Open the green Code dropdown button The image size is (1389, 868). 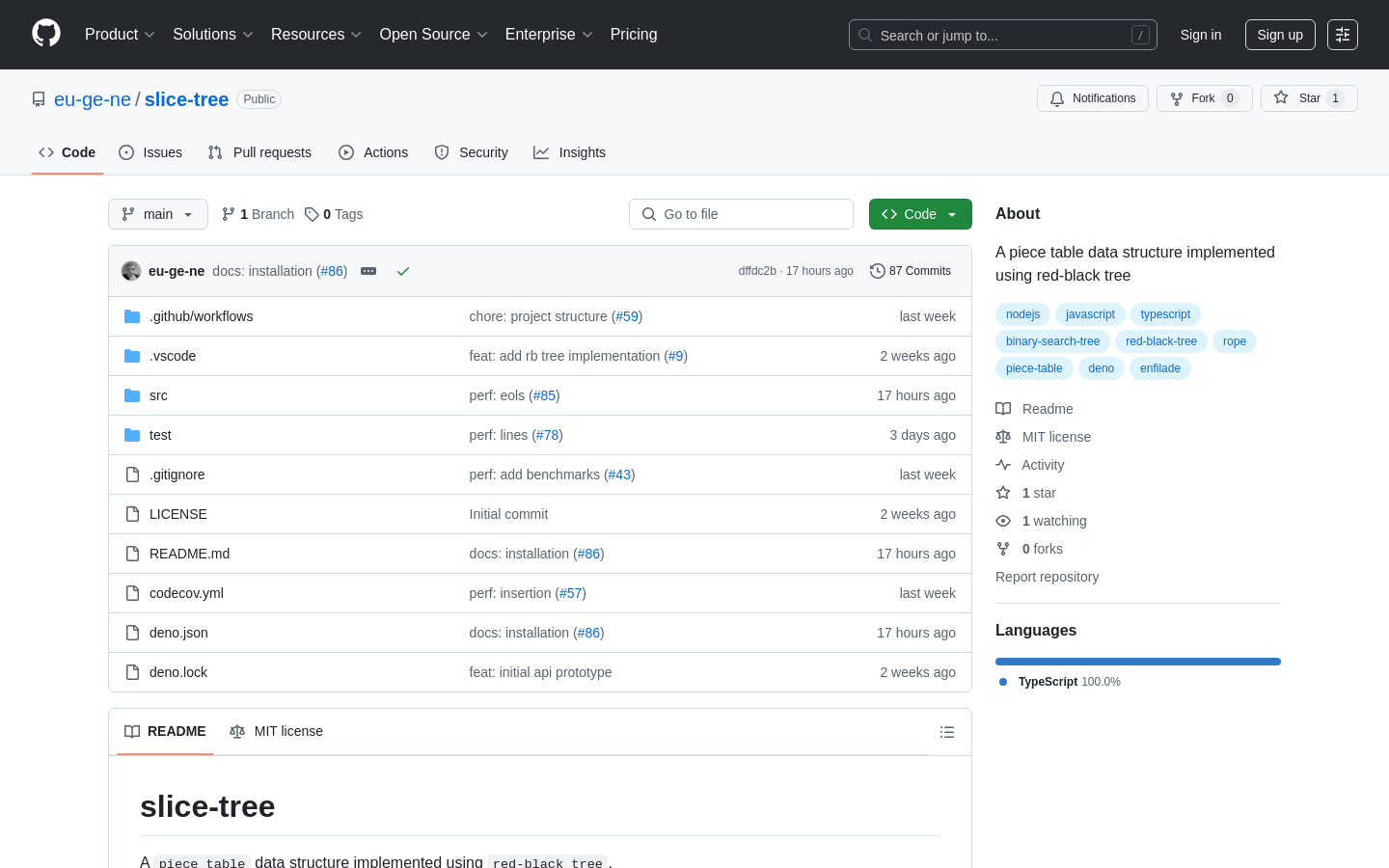(920, 214)
